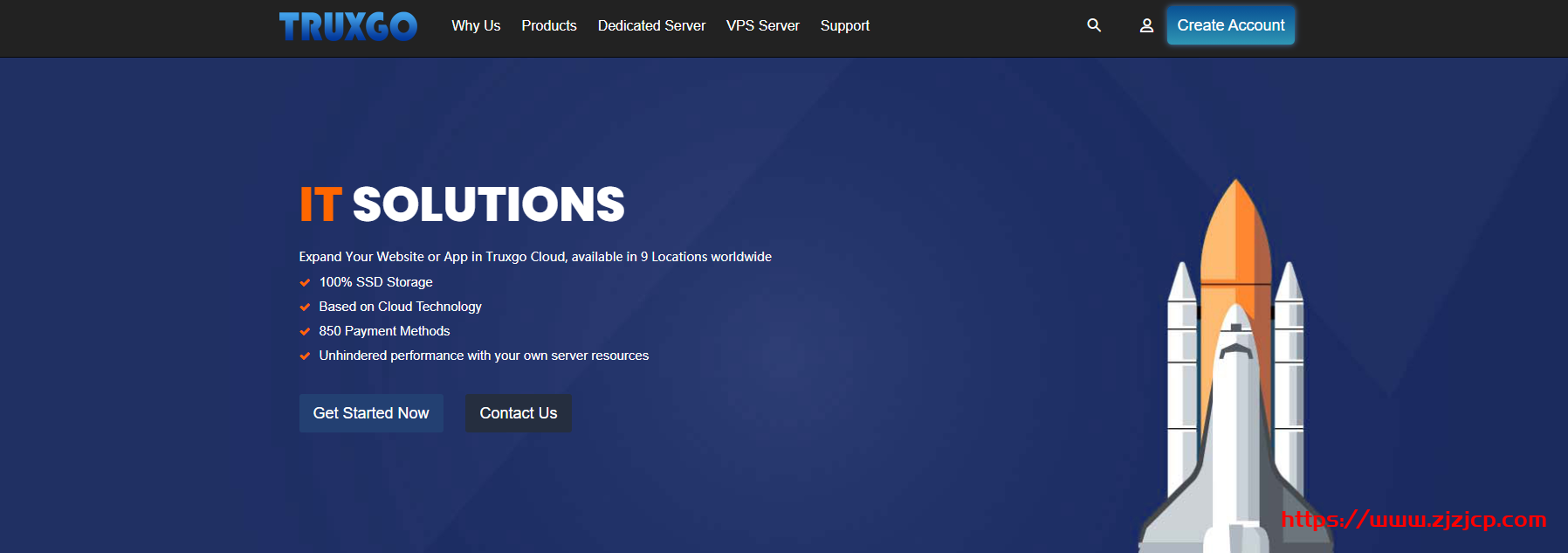Viewport: 1568px width, 553px height.
Task: Click checkmark icon beside Based on Cloud Technology
Action: [305, 307]
